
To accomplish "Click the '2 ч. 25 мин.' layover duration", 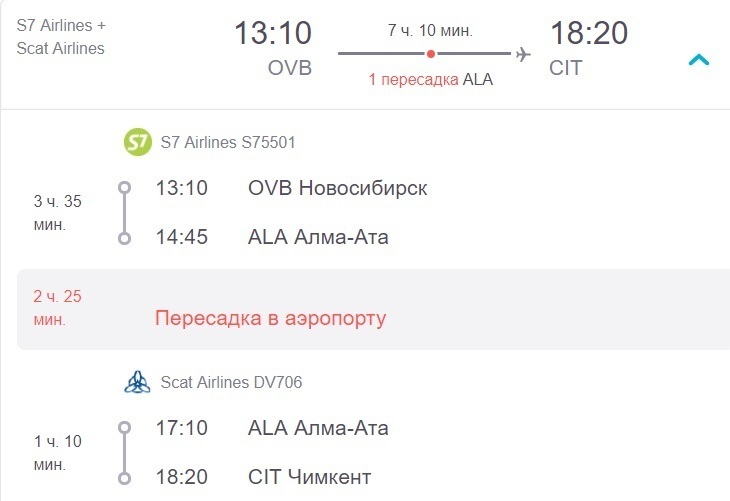I will 57,308.
